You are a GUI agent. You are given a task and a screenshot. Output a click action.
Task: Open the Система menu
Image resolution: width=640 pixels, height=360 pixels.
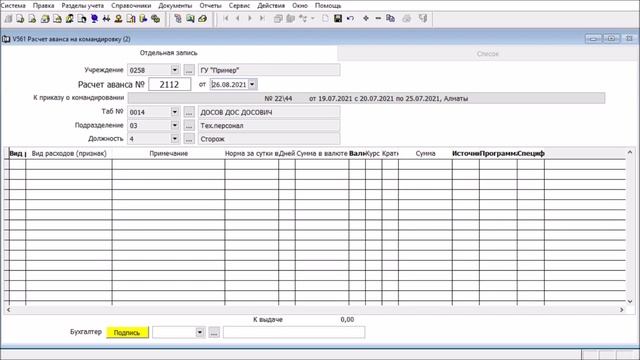tap(13, 5)
